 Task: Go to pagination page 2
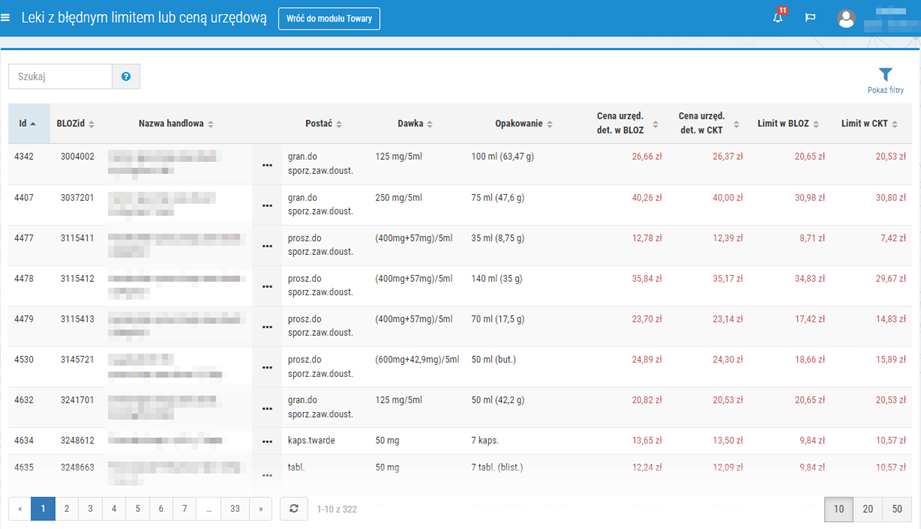coord(66,508)
